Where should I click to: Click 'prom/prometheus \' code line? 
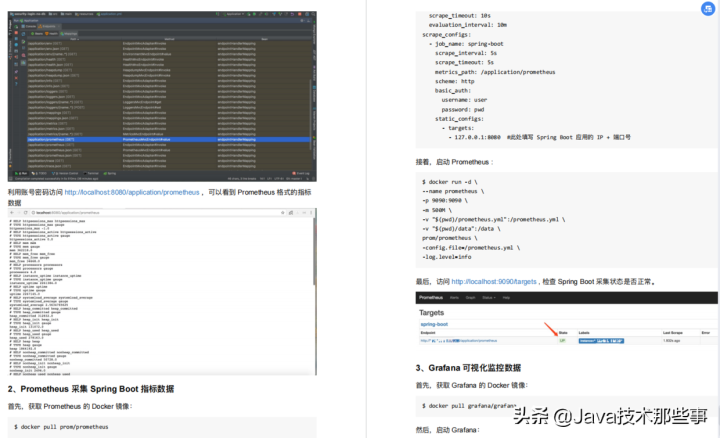pyautogui.click(x=450, y=238)
